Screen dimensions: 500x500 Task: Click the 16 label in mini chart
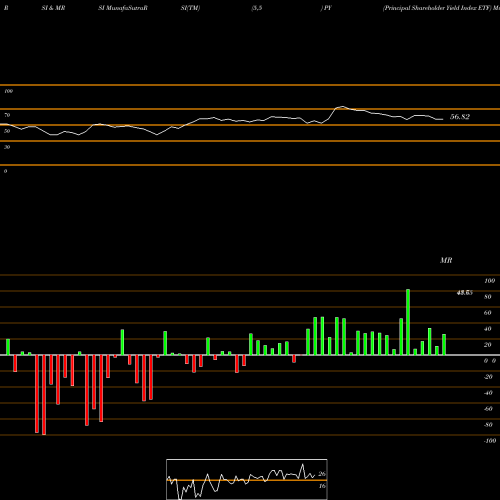pyautogui.click(x=322, y=486)
